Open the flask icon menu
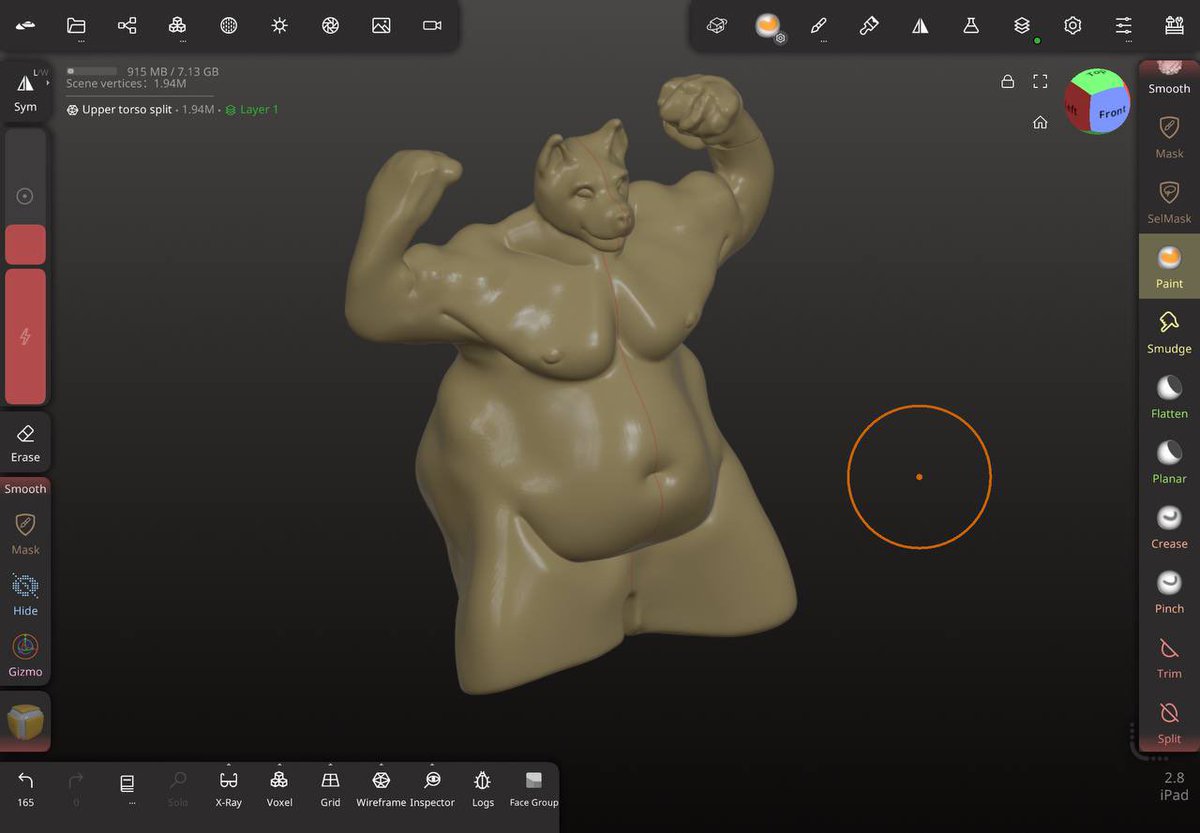1200x833 pixels. click(971, 26)
